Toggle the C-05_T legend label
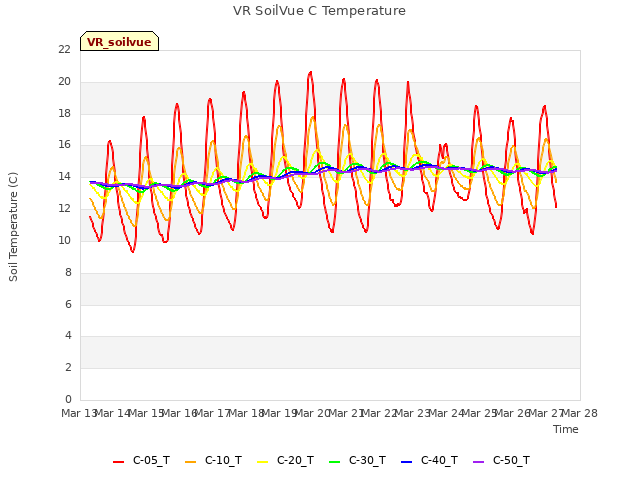 [151, 460]
